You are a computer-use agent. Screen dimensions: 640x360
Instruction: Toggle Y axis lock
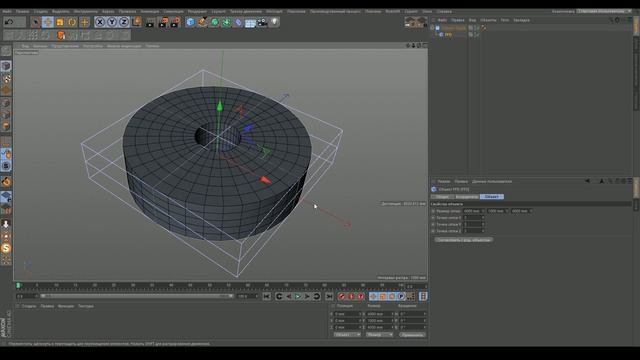112,22
